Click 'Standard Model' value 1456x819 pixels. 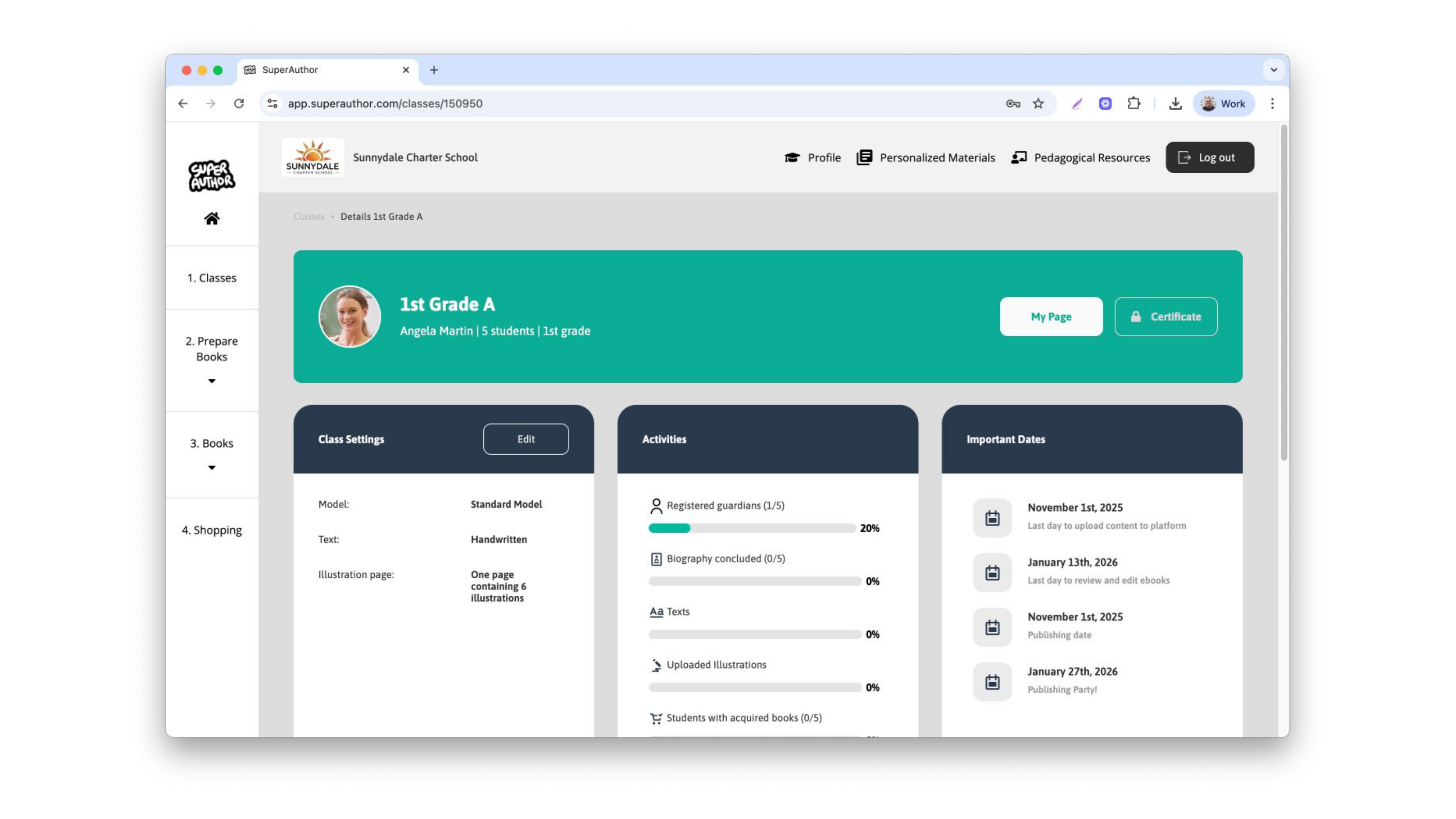[x=506, y=504]
